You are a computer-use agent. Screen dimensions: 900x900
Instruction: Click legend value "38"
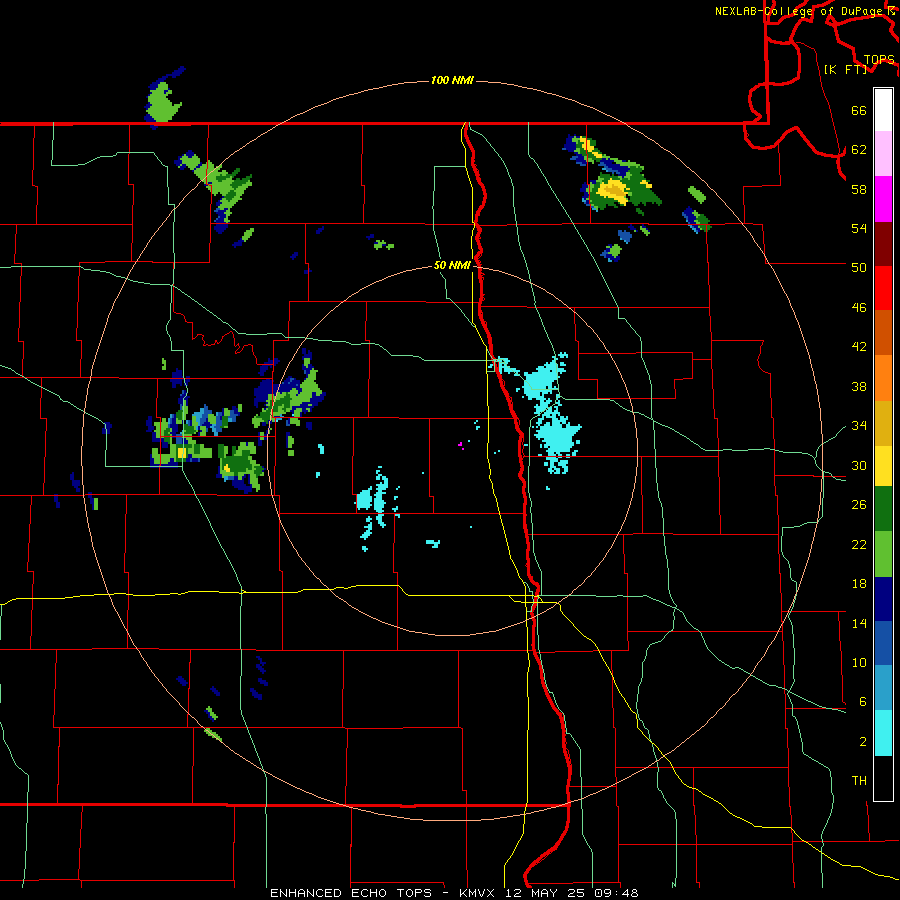tap(859, 386)
